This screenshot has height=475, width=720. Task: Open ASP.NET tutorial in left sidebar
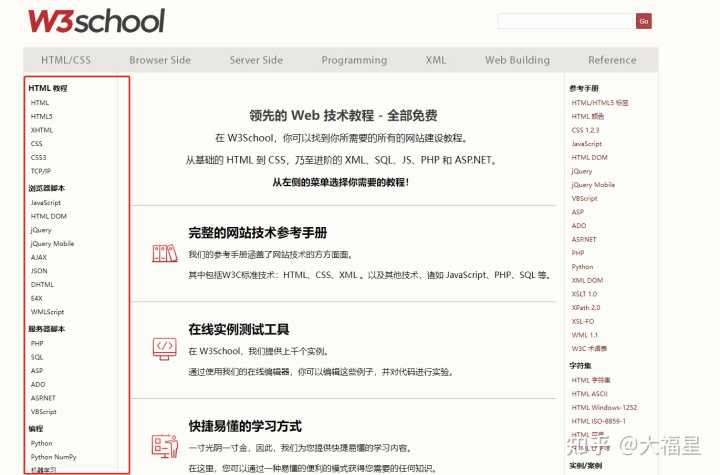[x=43, y=398]
